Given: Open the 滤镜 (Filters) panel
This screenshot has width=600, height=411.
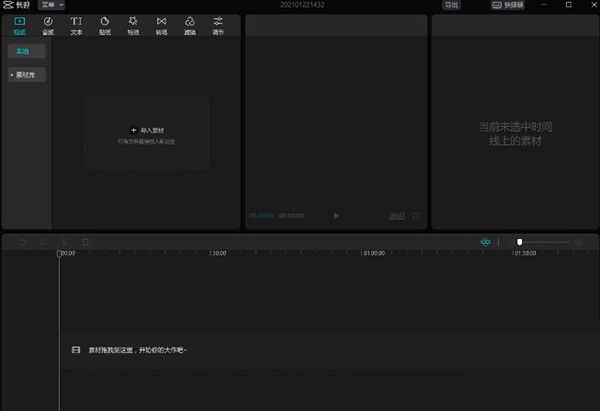Looking at the screenshot, I should pos(189,25).
